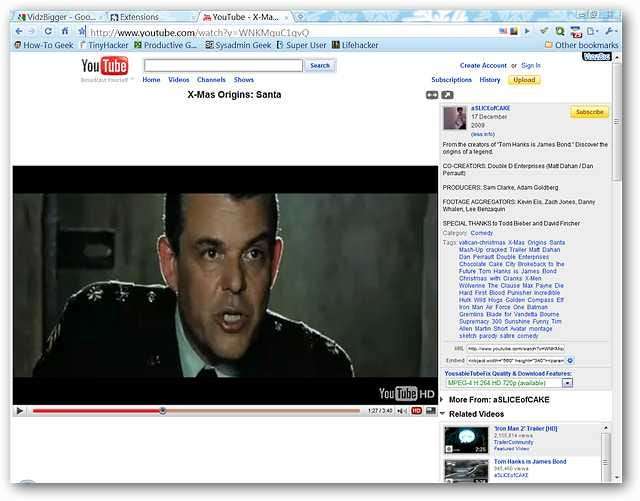Open the Tom Hanks is James Bond link

pos(530,461)
